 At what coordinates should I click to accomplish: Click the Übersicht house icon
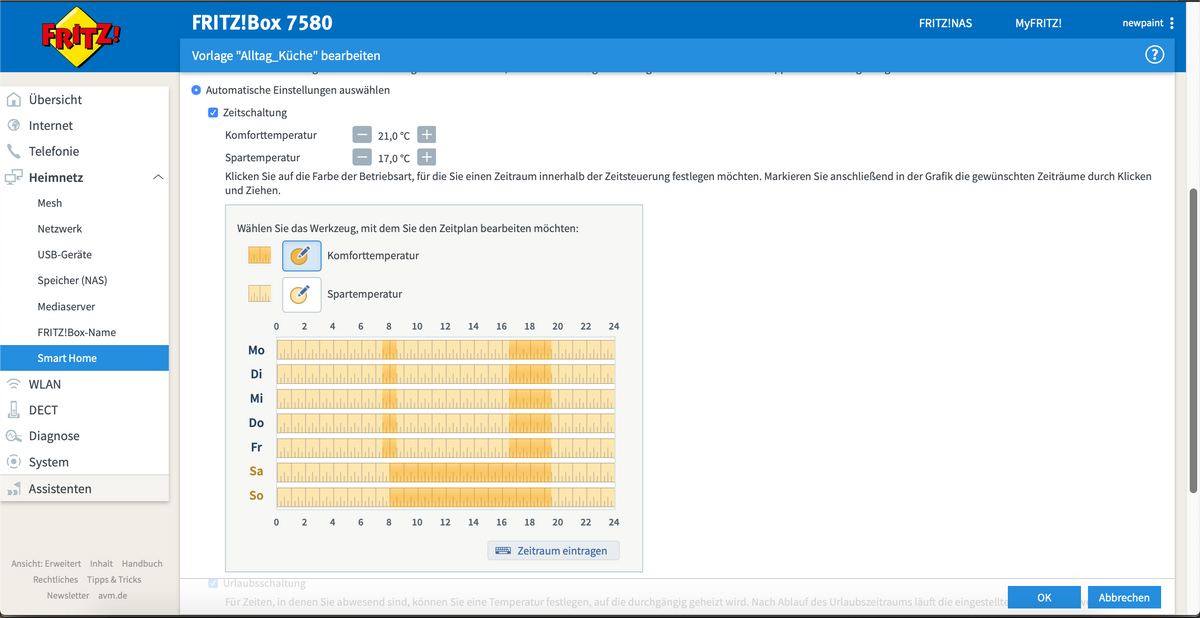coord(14,100)
